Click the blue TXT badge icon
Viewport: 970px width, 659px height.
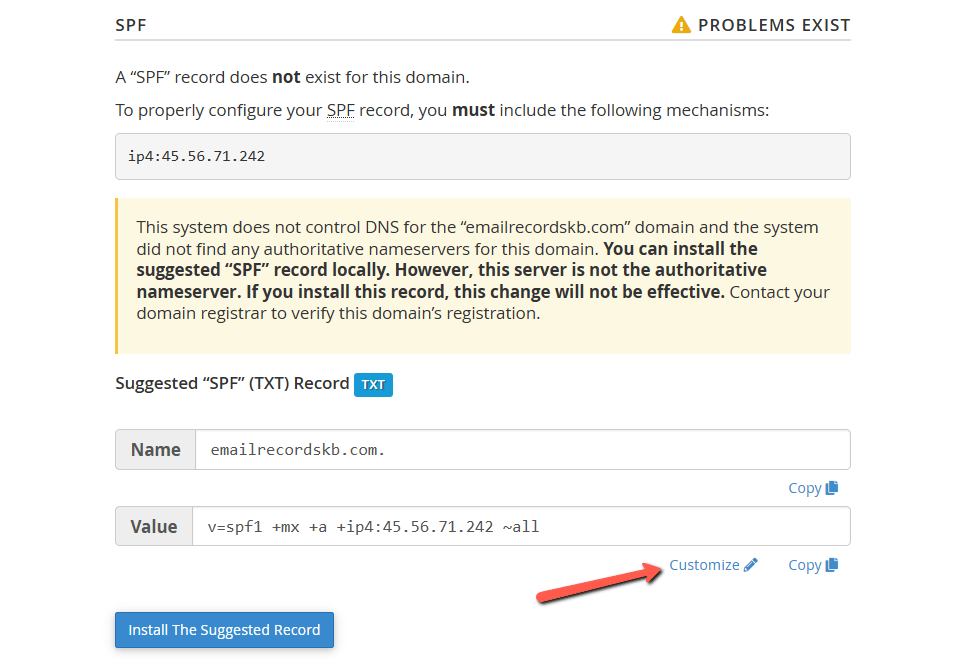pos(373,384)
